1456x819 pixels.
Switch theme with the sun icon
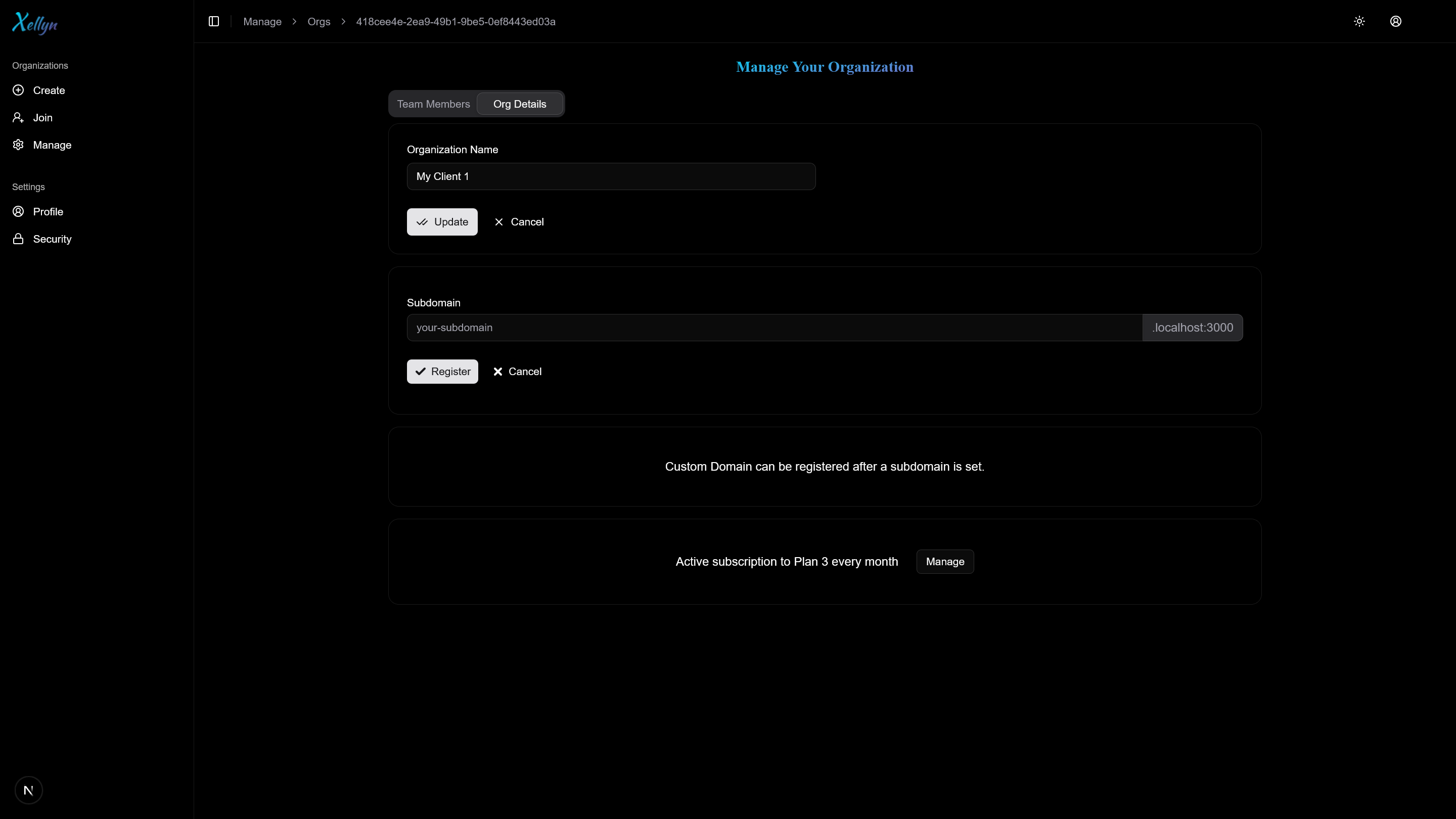tap(1359, 21)
